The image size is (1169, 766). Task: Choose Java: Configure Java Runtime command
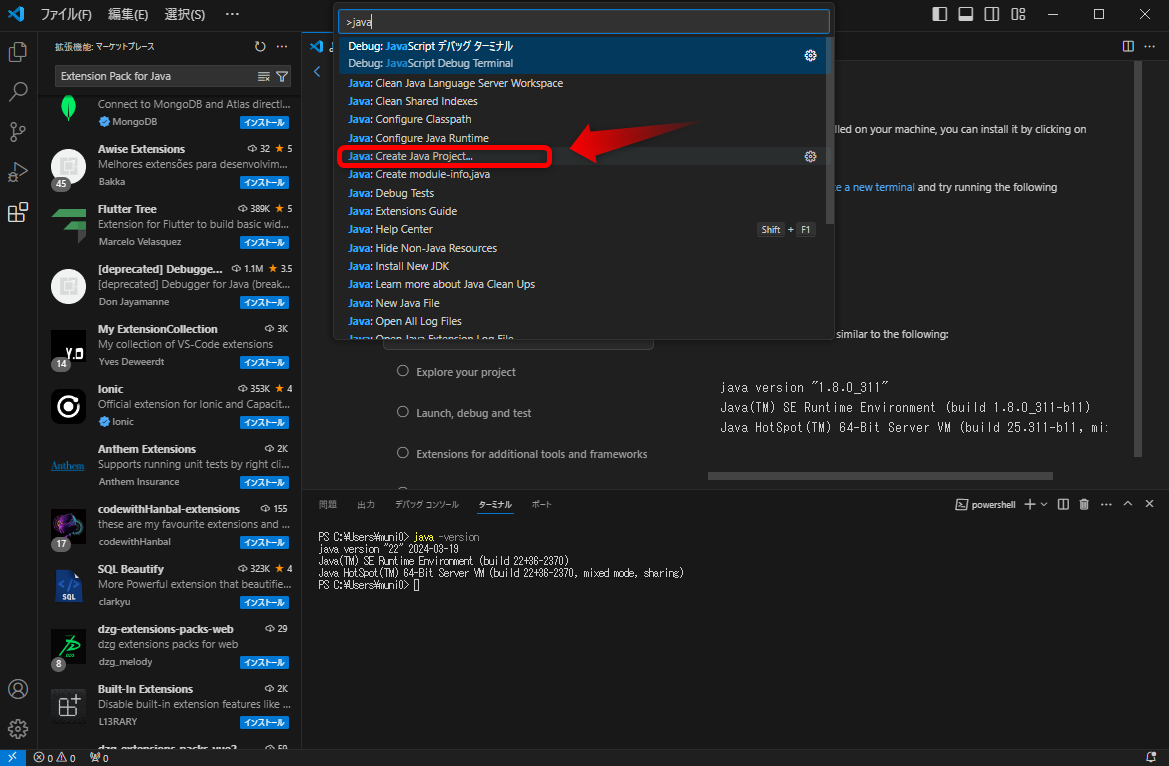(x=582, y=138)
